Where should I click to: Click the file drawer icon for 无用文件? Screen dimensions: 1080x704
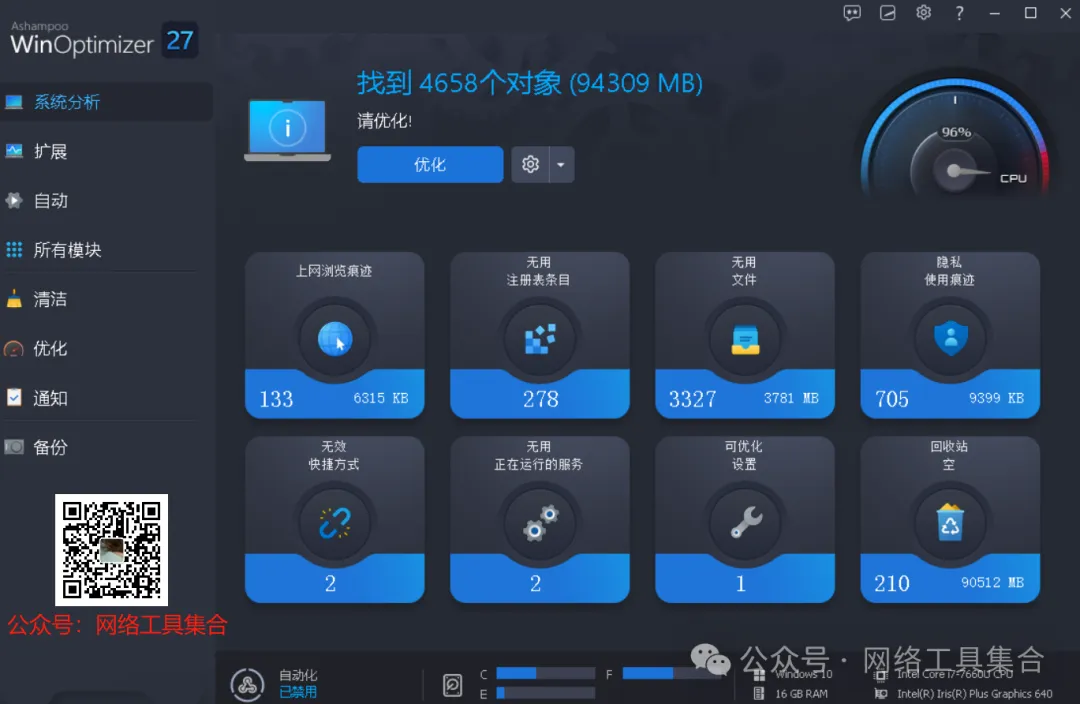(x=745, y=340)
